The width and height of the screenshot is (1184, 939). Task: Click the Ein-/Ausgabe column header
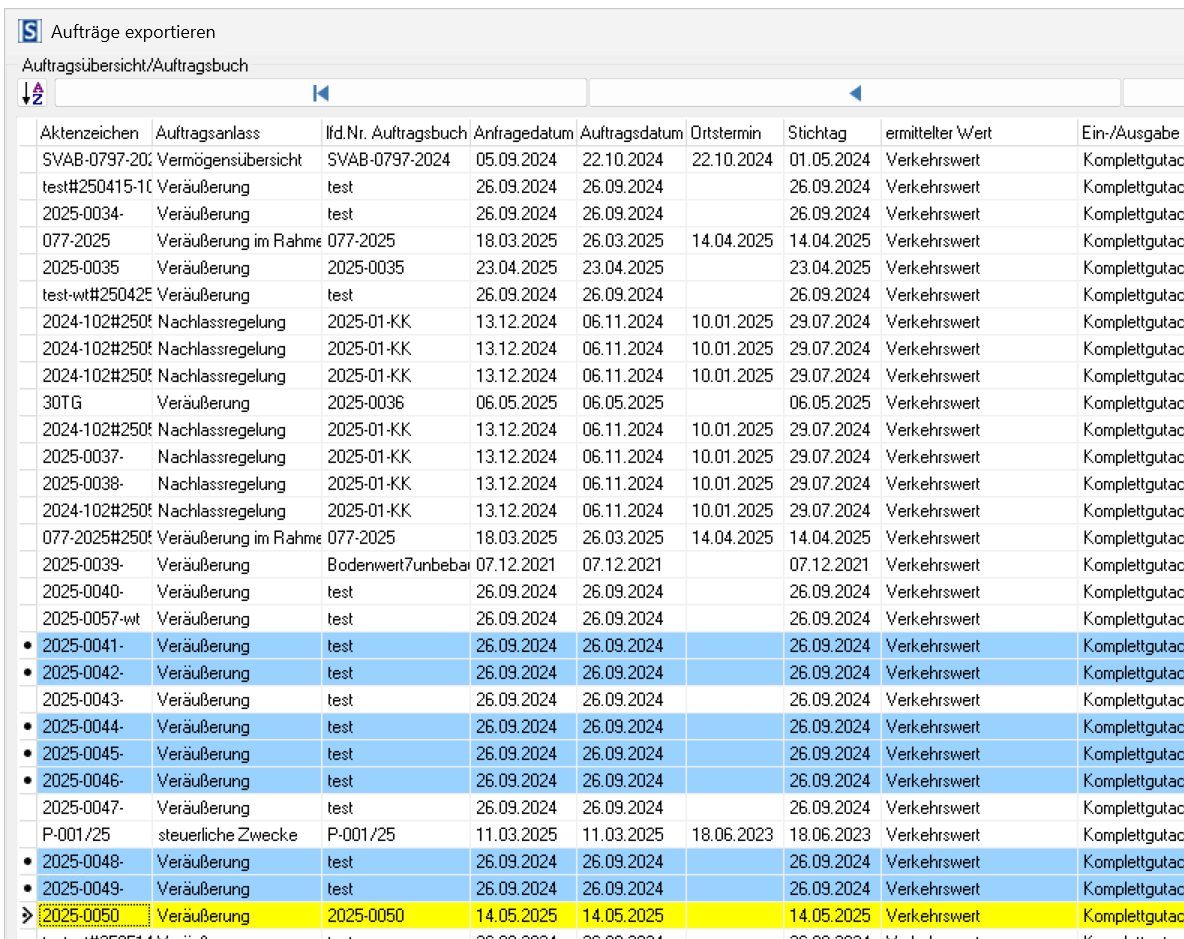coord(1131,133)
